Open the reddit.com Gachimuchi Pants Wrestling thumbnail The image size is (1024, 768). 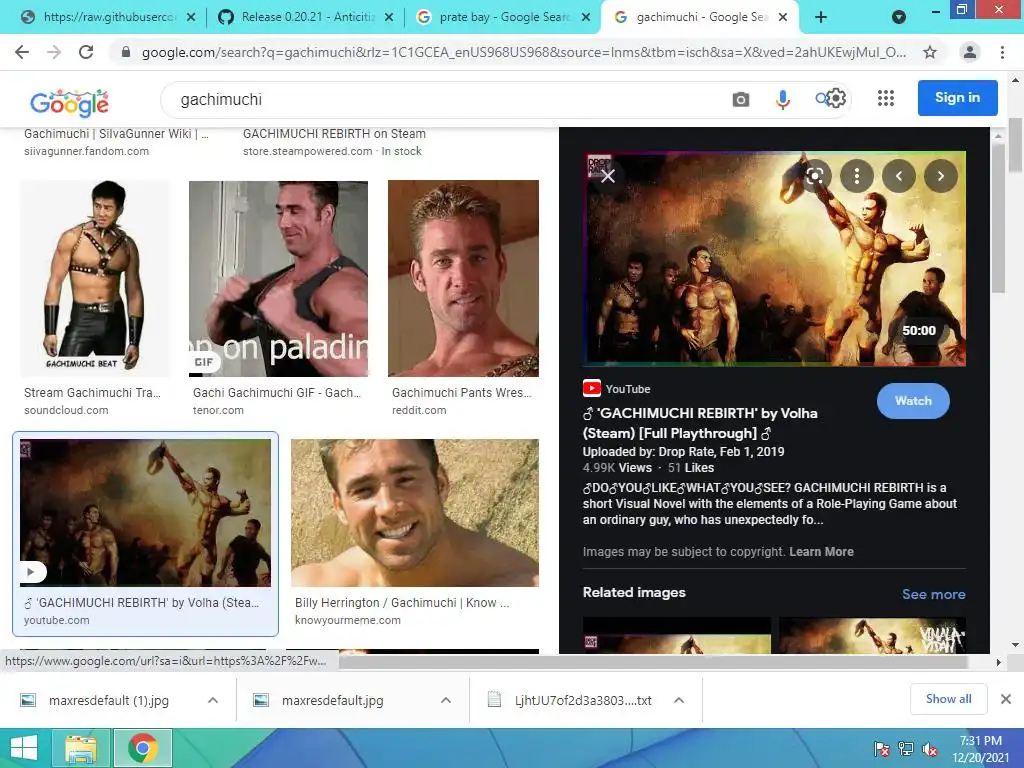[463, 279]
